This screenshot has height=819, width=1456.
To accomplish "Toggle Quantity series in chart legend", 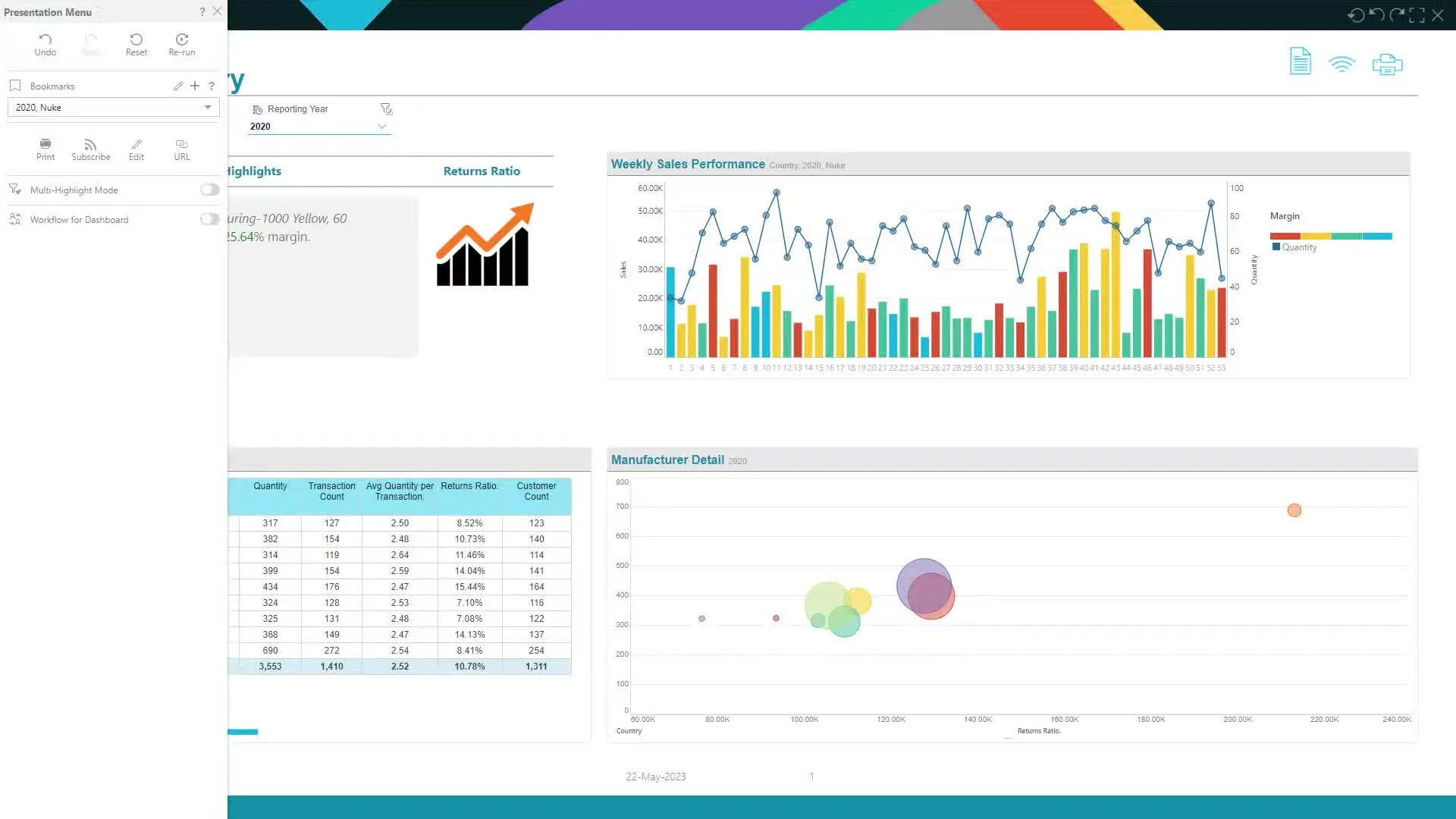I will pyautogui.click(x=1298, y=247).
